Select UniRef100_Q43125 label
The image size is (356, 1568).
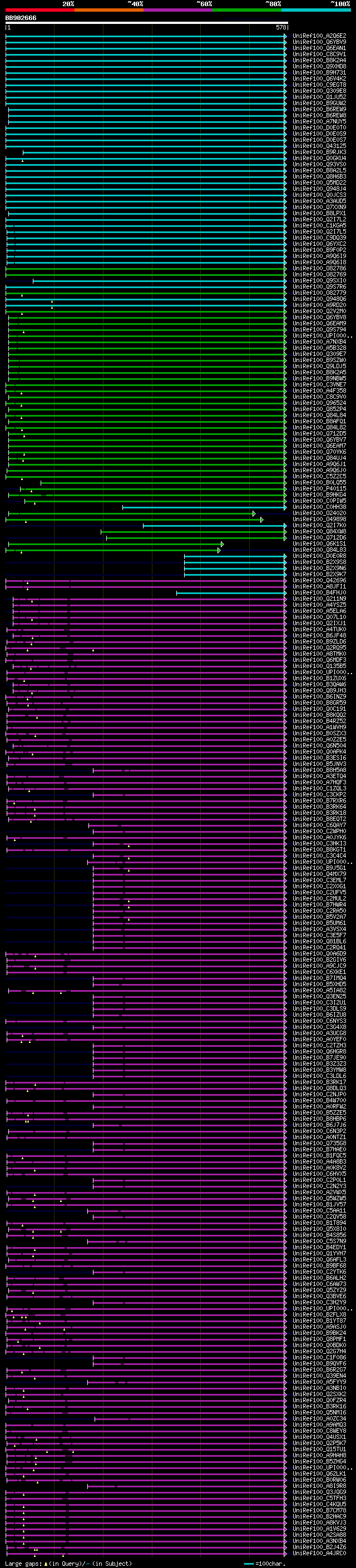(x=319, y=146)
